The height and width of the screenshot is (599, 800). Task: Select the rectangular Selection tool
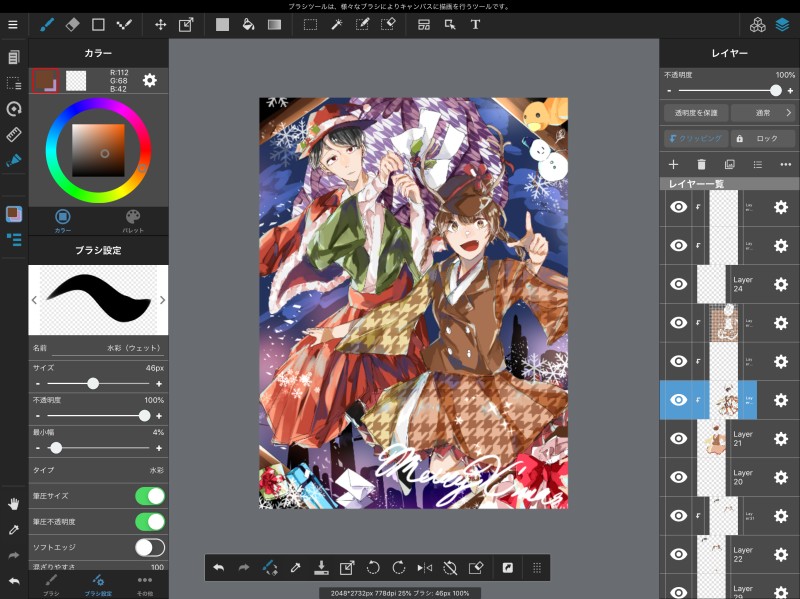pos(310,24)
